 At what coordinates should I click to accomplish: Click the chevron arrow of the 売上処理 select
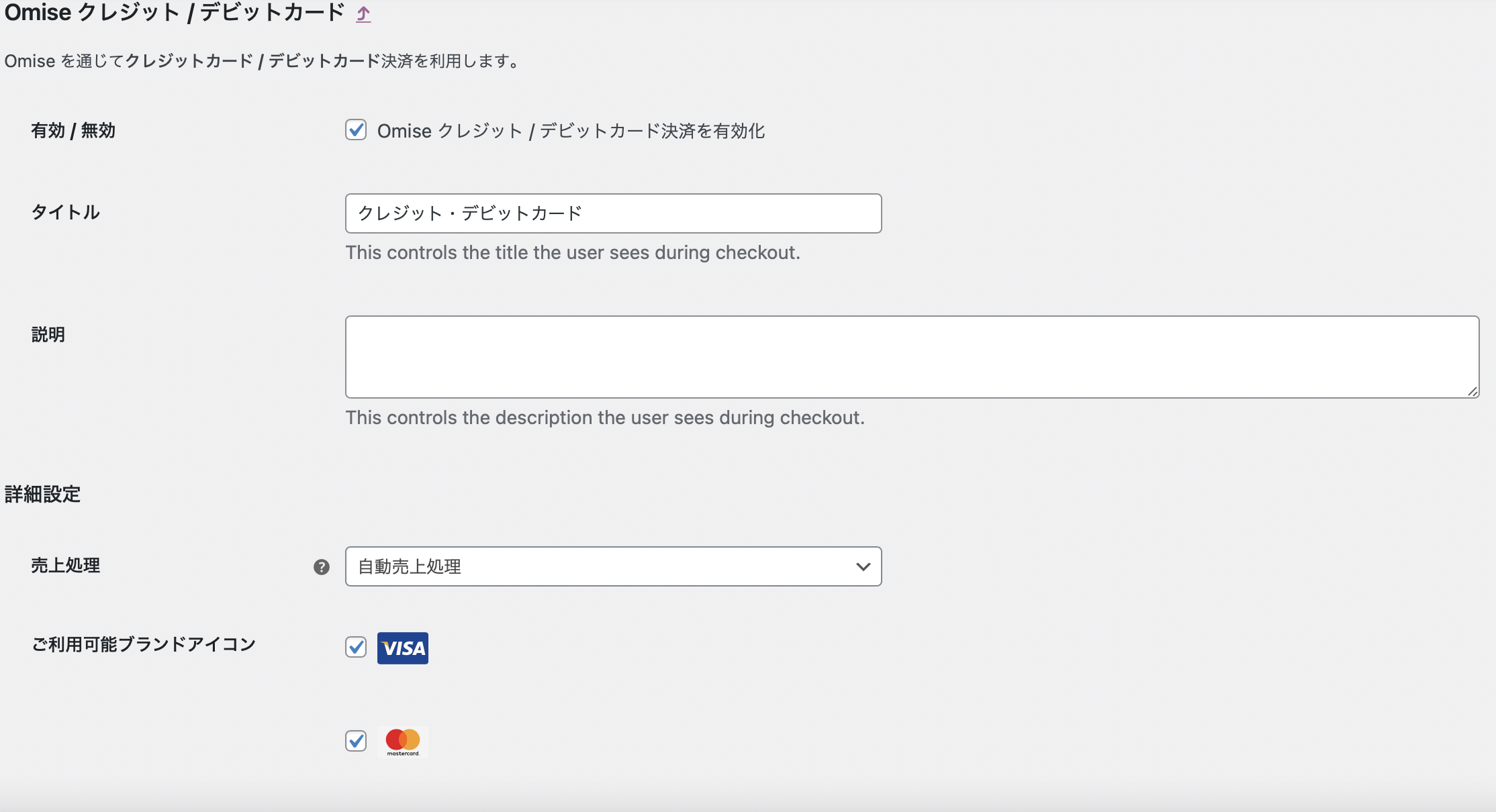pos(863,567)
